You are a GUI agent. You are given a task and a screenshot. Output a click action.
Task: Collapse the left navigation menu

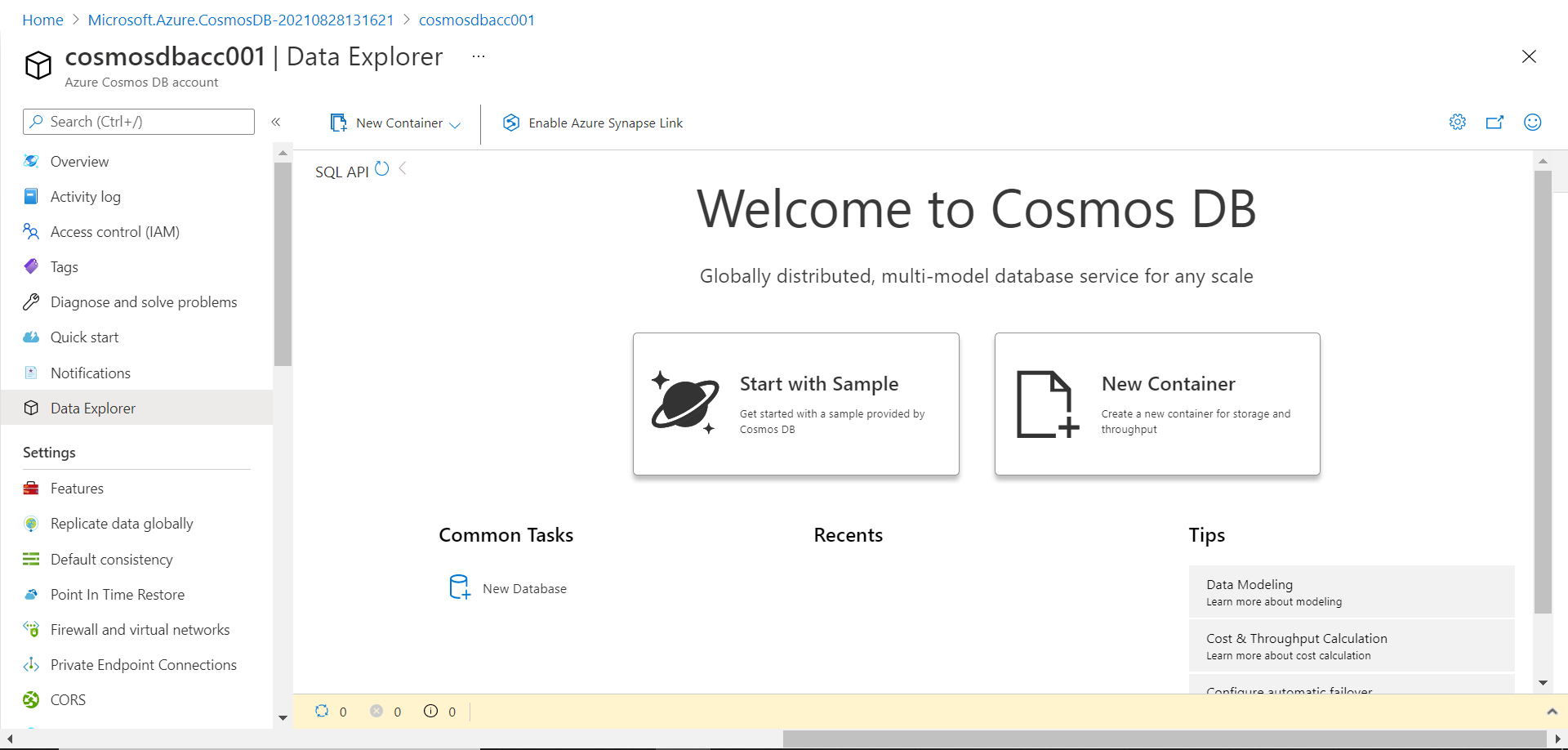click(276, 122)
